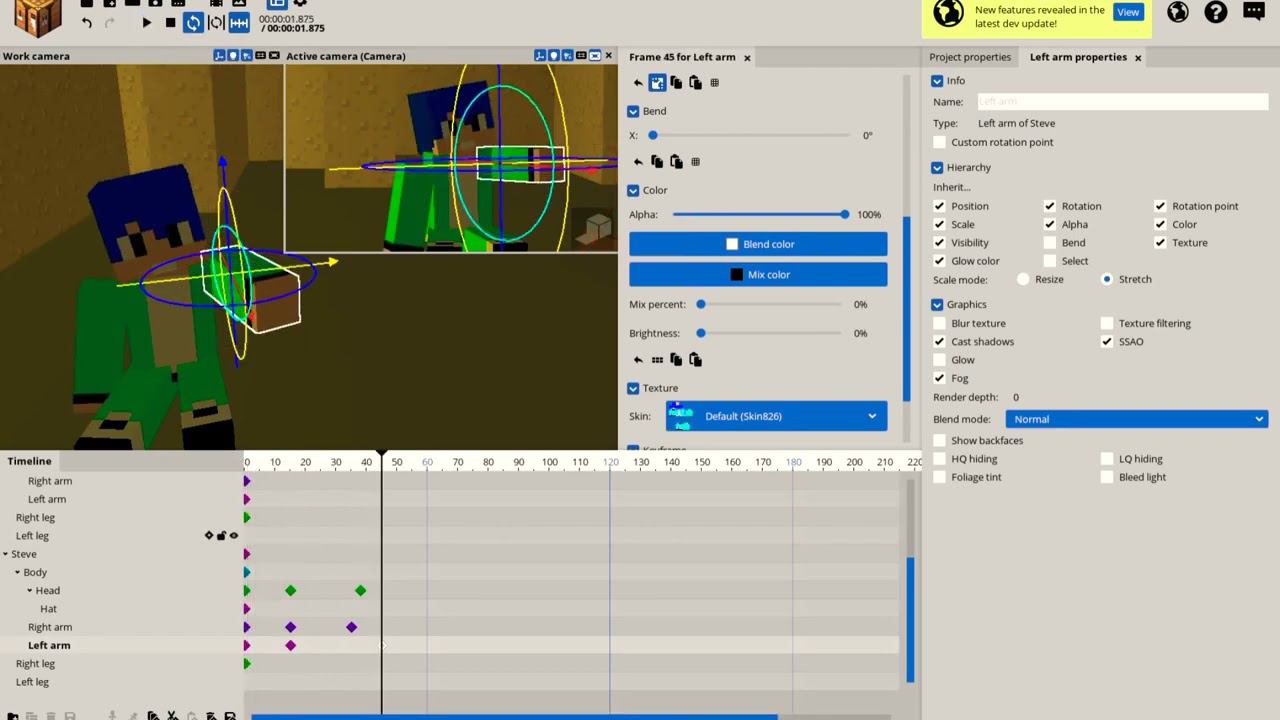Play the animation
The image size is (1280, 720).
147,22
